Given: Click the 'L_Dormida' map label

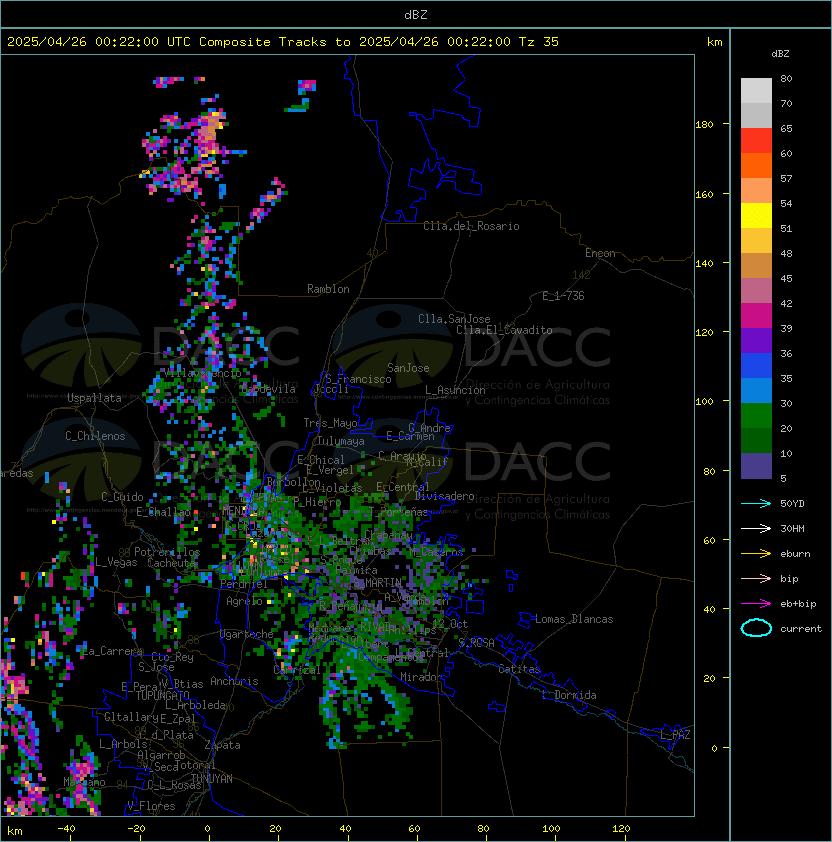Looking at the screenshot, I should click(569, 695).
